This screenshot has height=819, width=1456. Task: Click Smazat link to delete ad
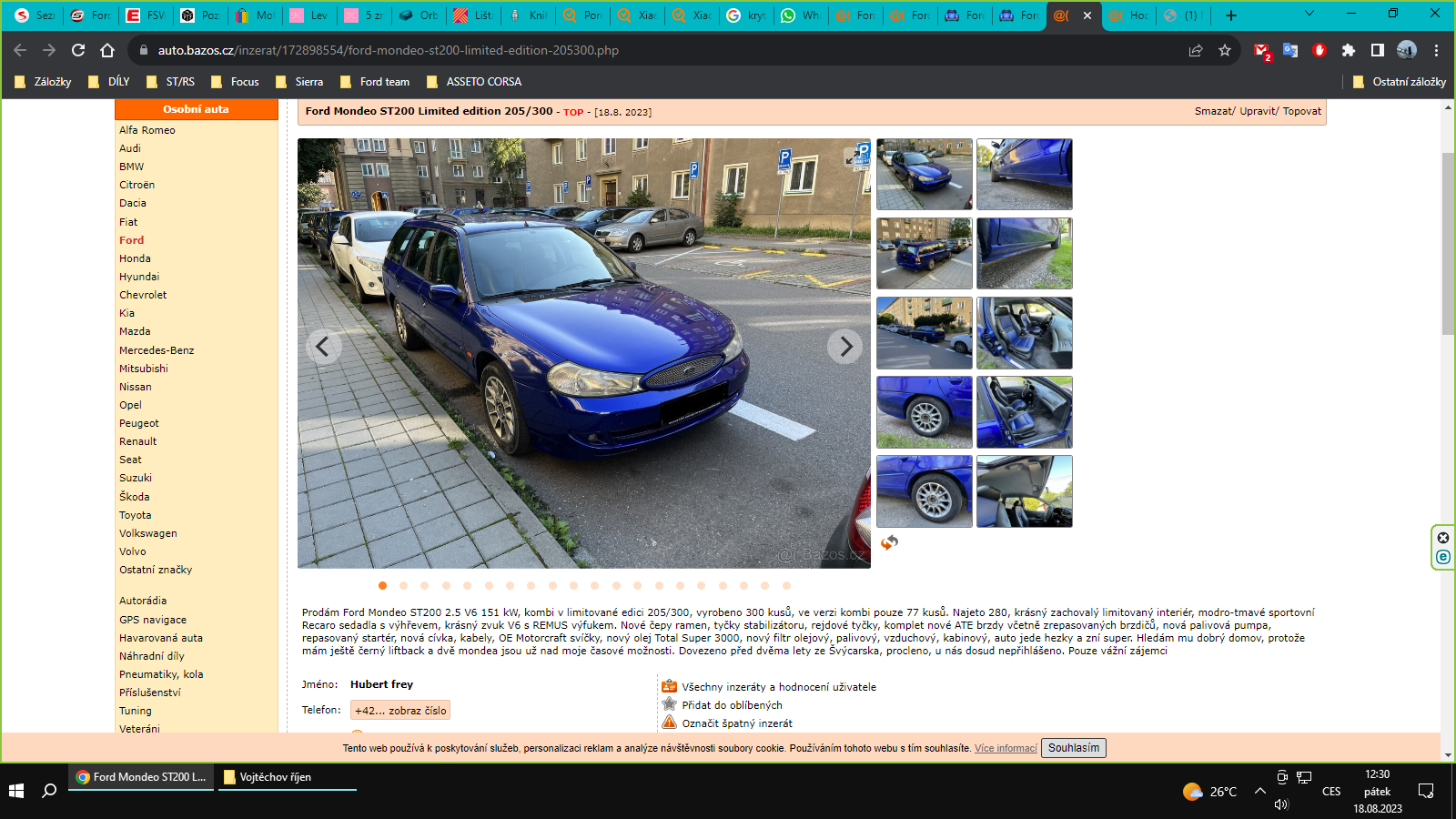point(1215,111)
